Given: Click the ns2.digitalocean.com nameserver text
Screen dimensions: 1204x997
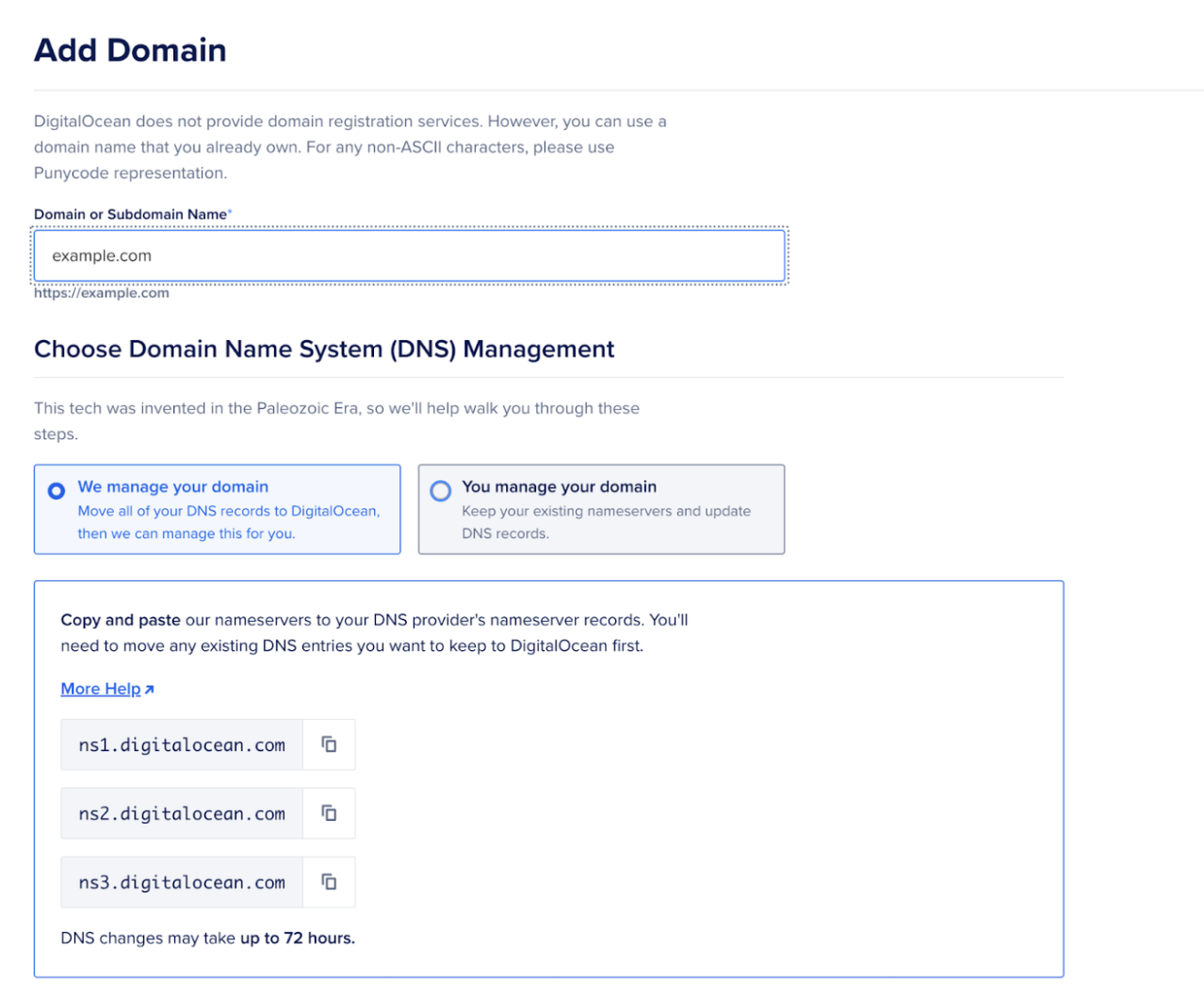Looking at the screenshot, I should pos(182,814).
